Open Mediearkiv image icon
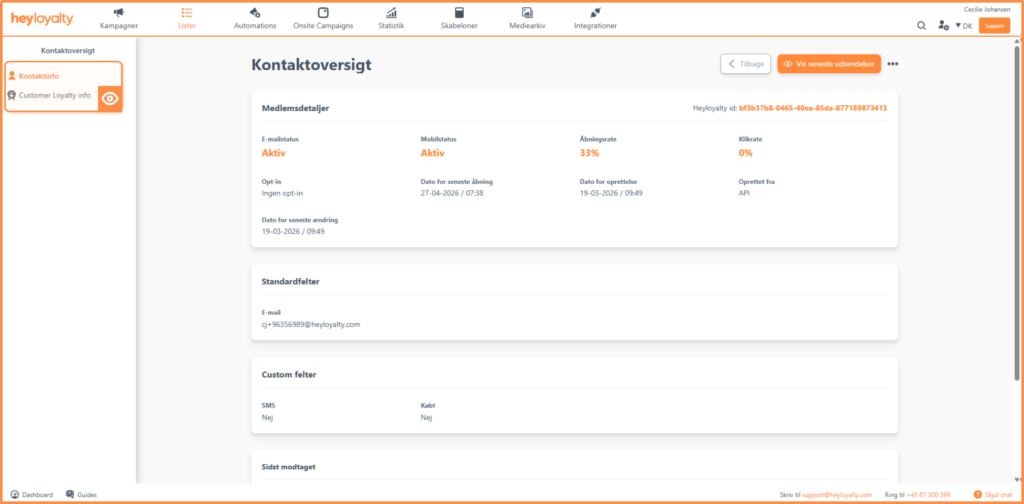 coord(527,12)
